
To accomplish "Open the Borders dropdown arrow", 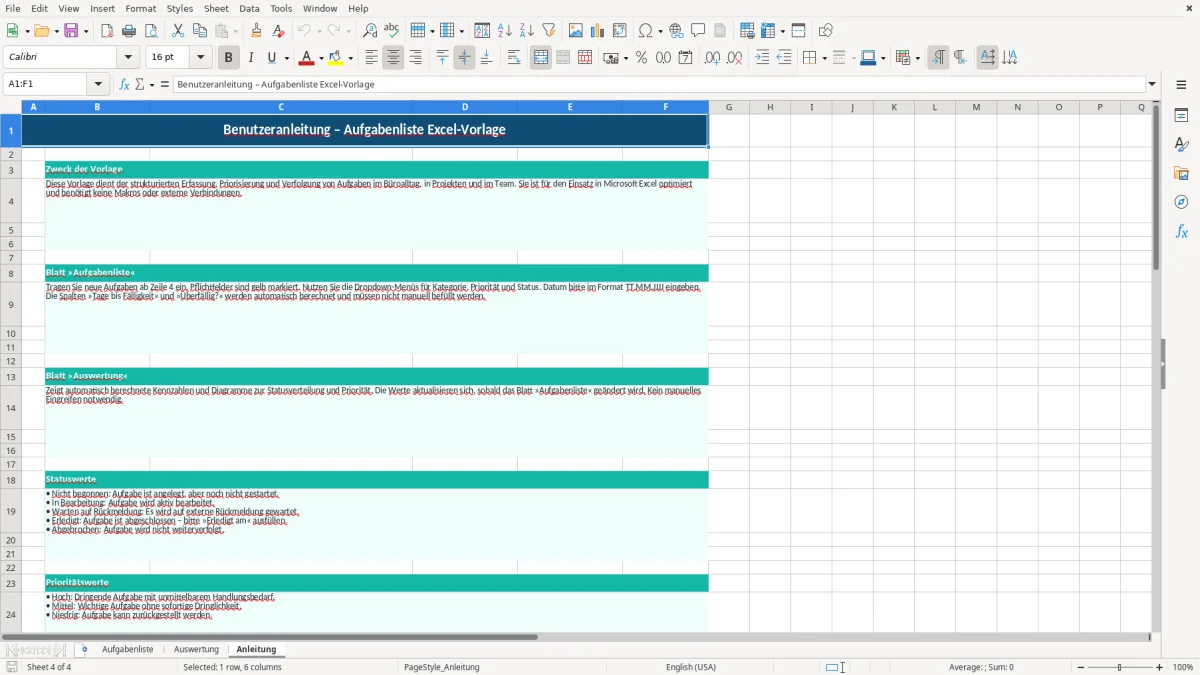I will tap(823, 58).
